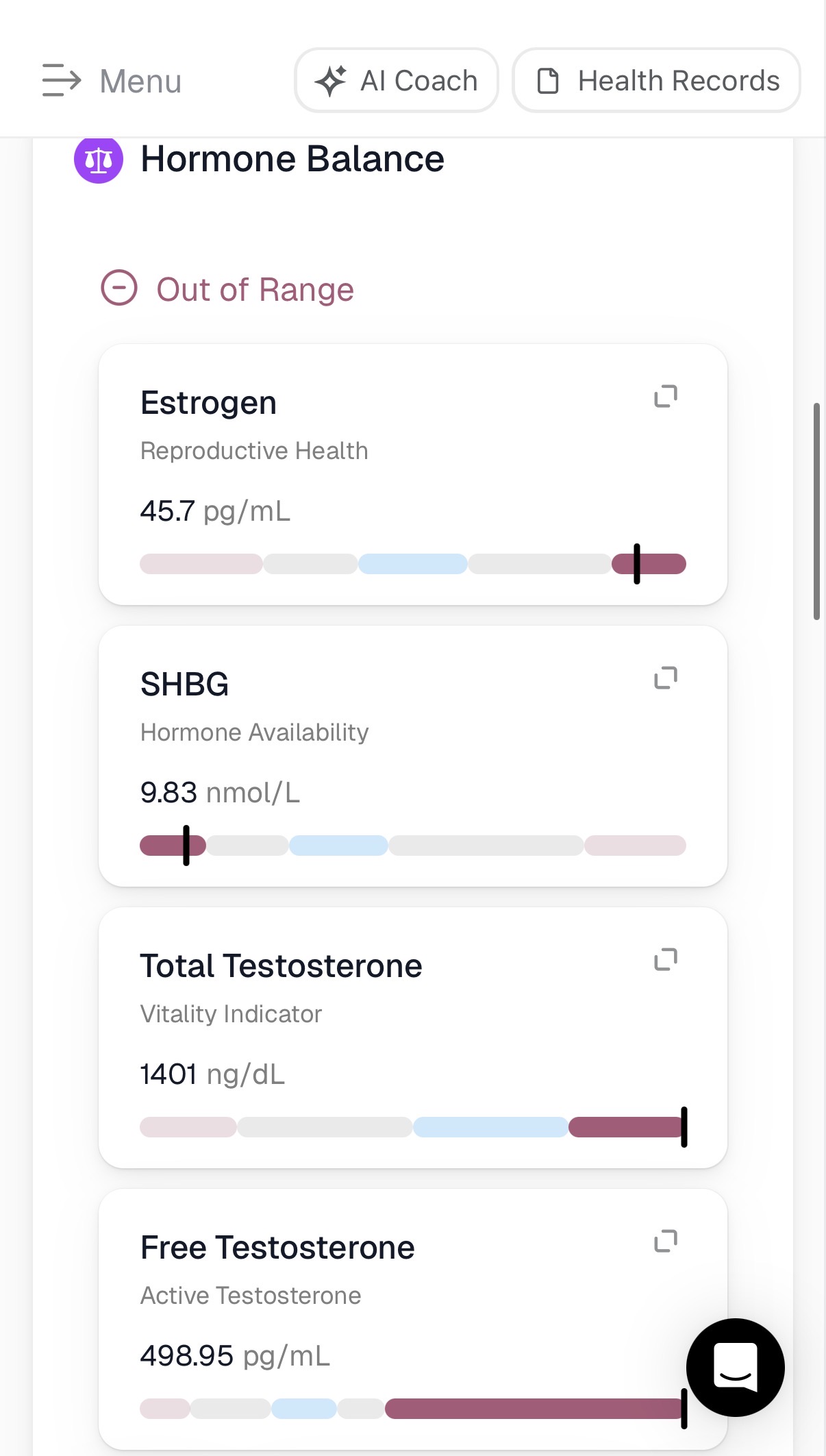This screenshot has width=826, height=1456.
Task: Click the Health Records document icon
Action: (x=548, y=81)
